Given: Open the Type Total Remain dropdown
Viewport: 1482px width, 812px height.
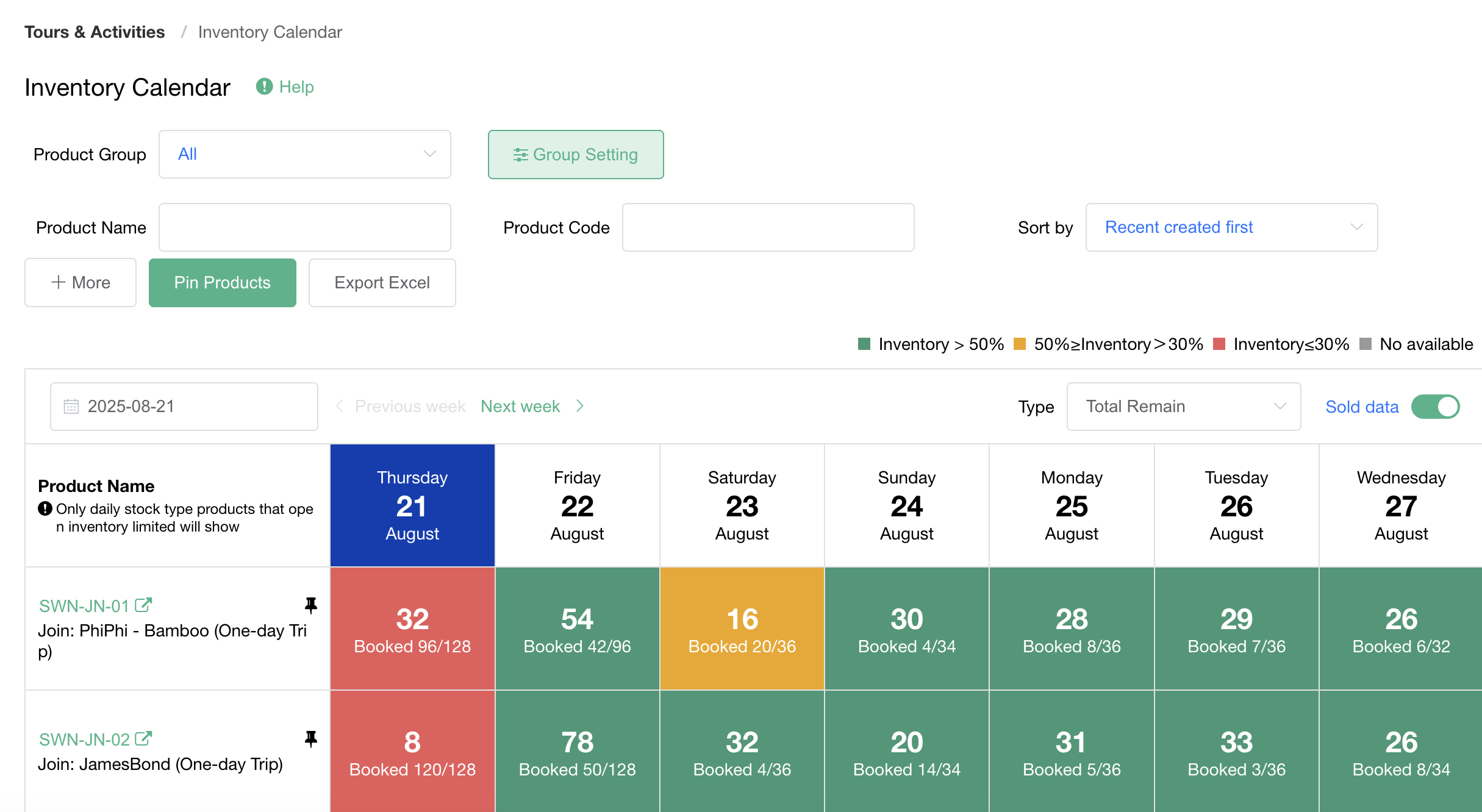Looking at the screenshot, I should coord(1183,407).
